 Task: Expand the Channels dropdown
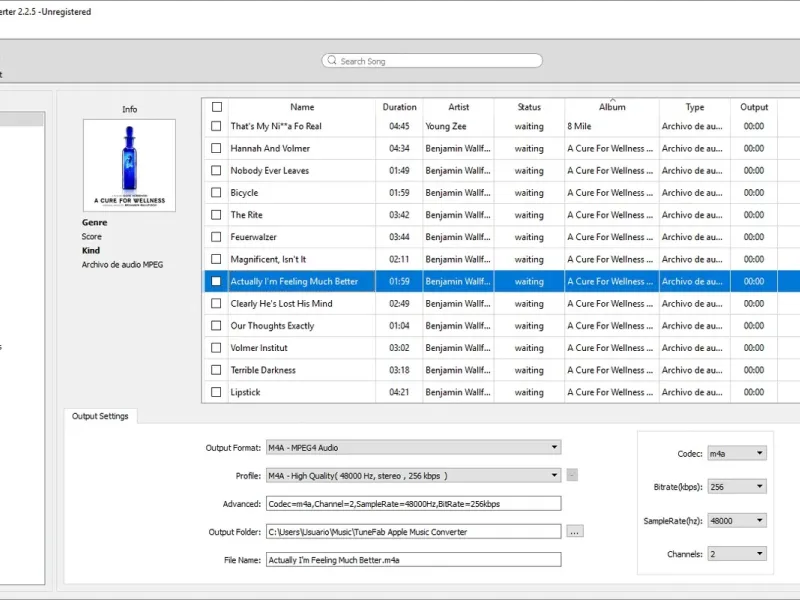[736, 554]
